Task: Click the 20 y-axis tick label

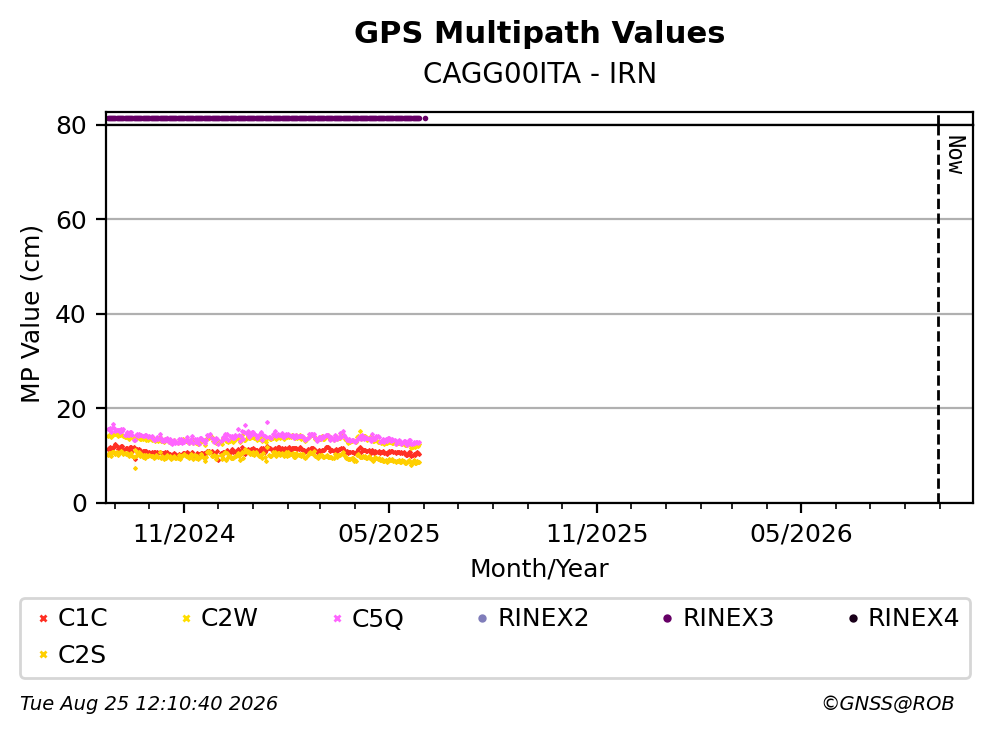Action: pos(71,410)
